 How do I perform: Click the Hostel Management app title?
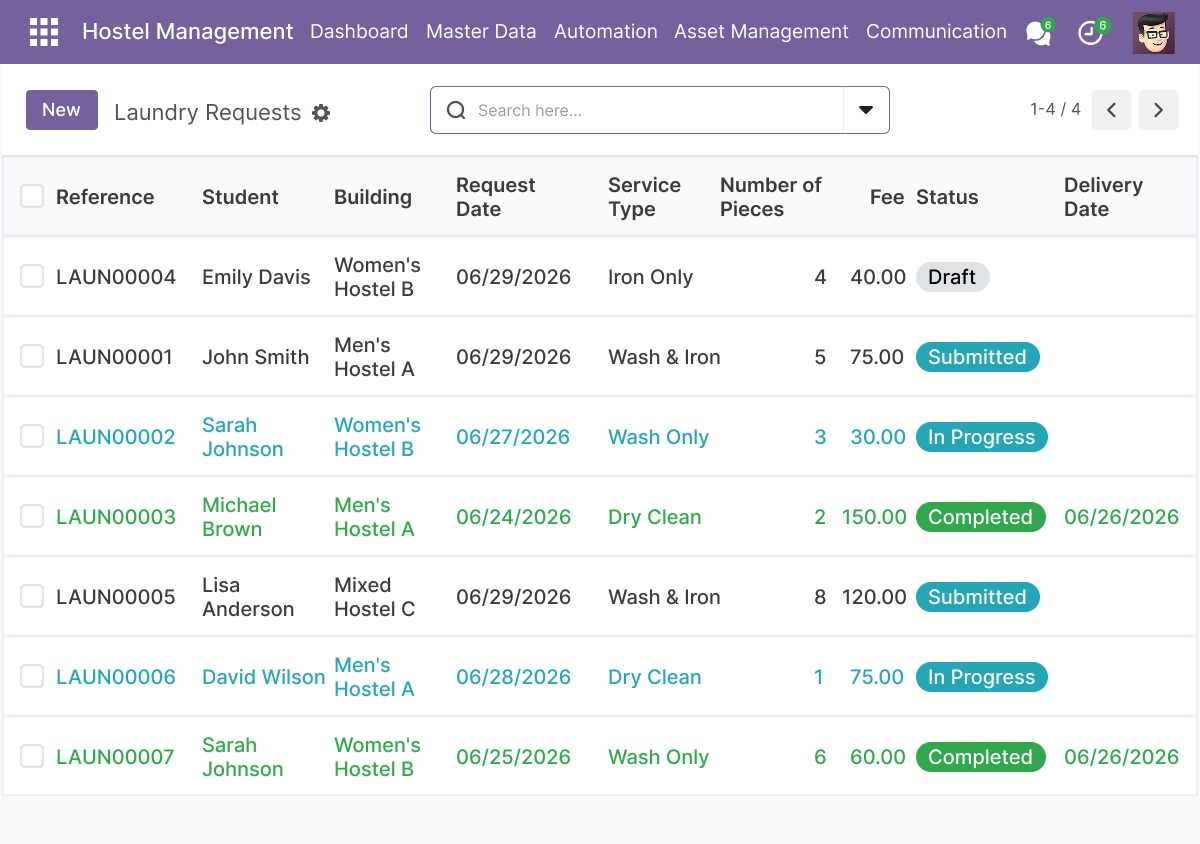pyautogui.click(x=188, y=32)
